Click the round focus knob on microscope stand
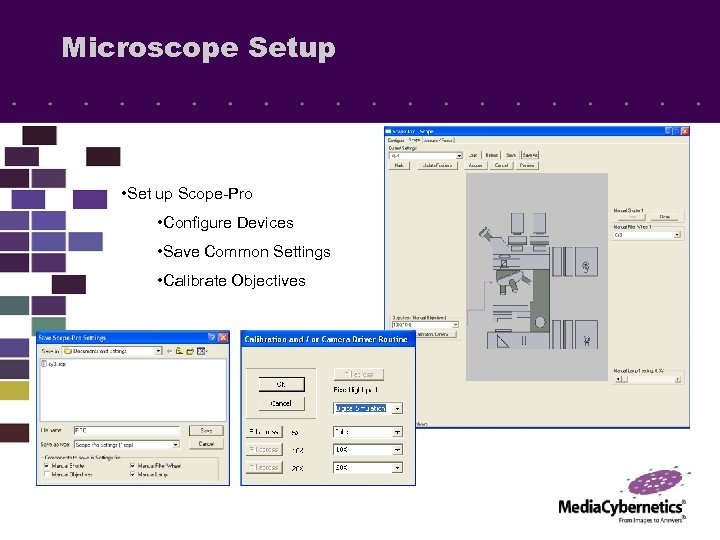This screenshot has width=720, height=540. 540,322
